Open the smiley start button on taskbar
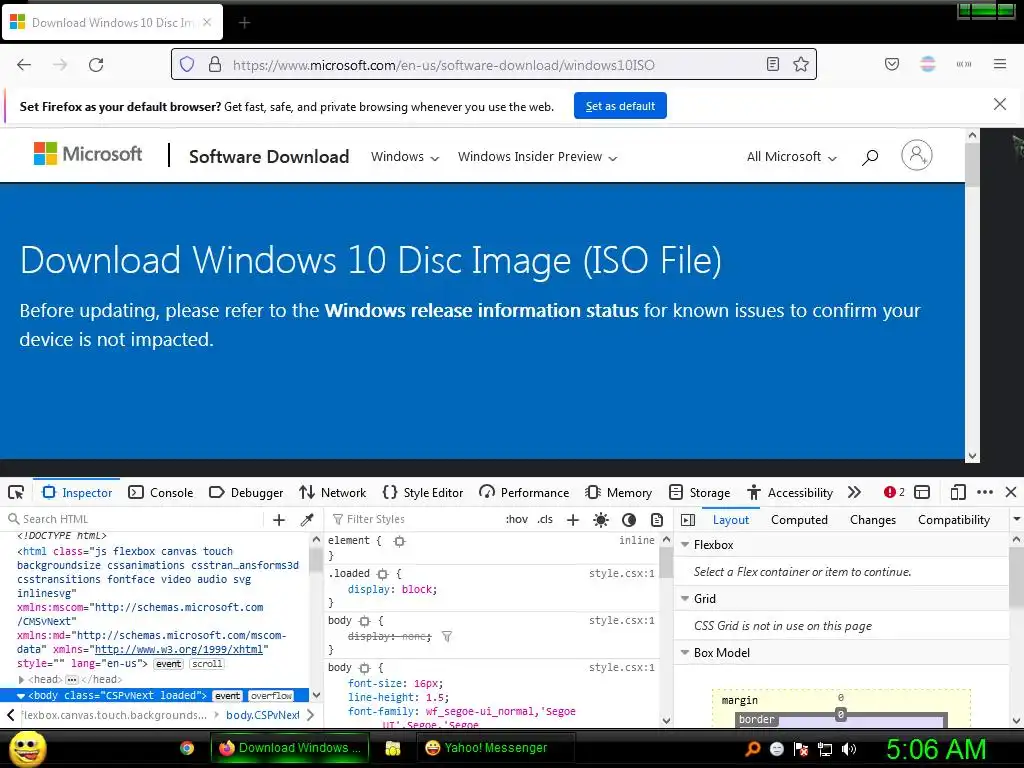 [x=27, y=748]
